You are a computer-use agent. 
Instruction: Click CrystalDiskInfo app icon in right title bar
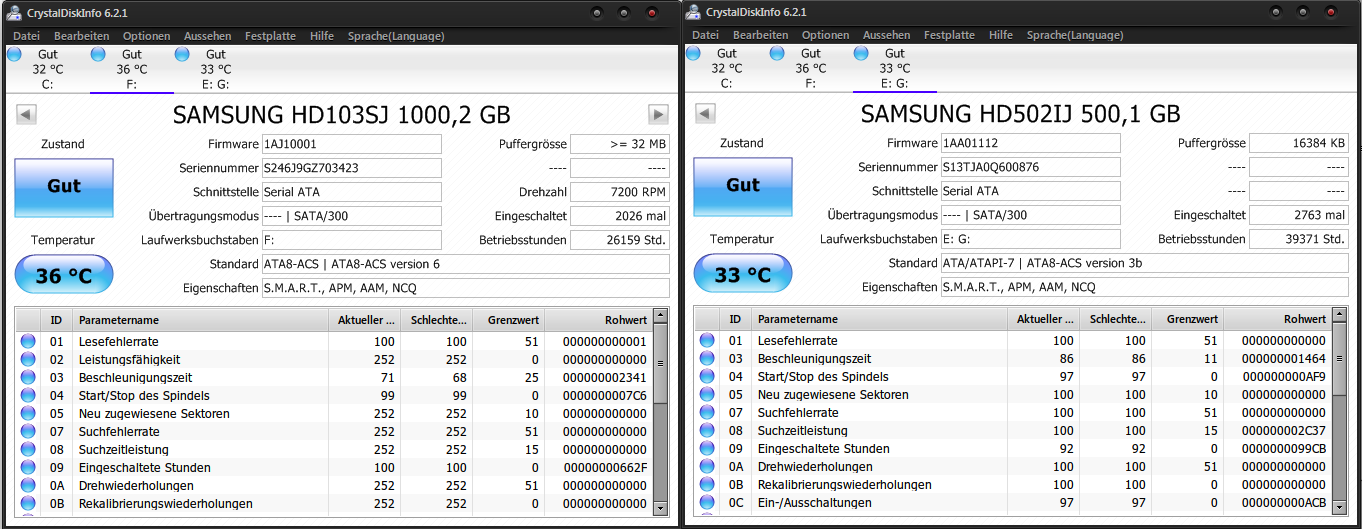click(692, 11)
